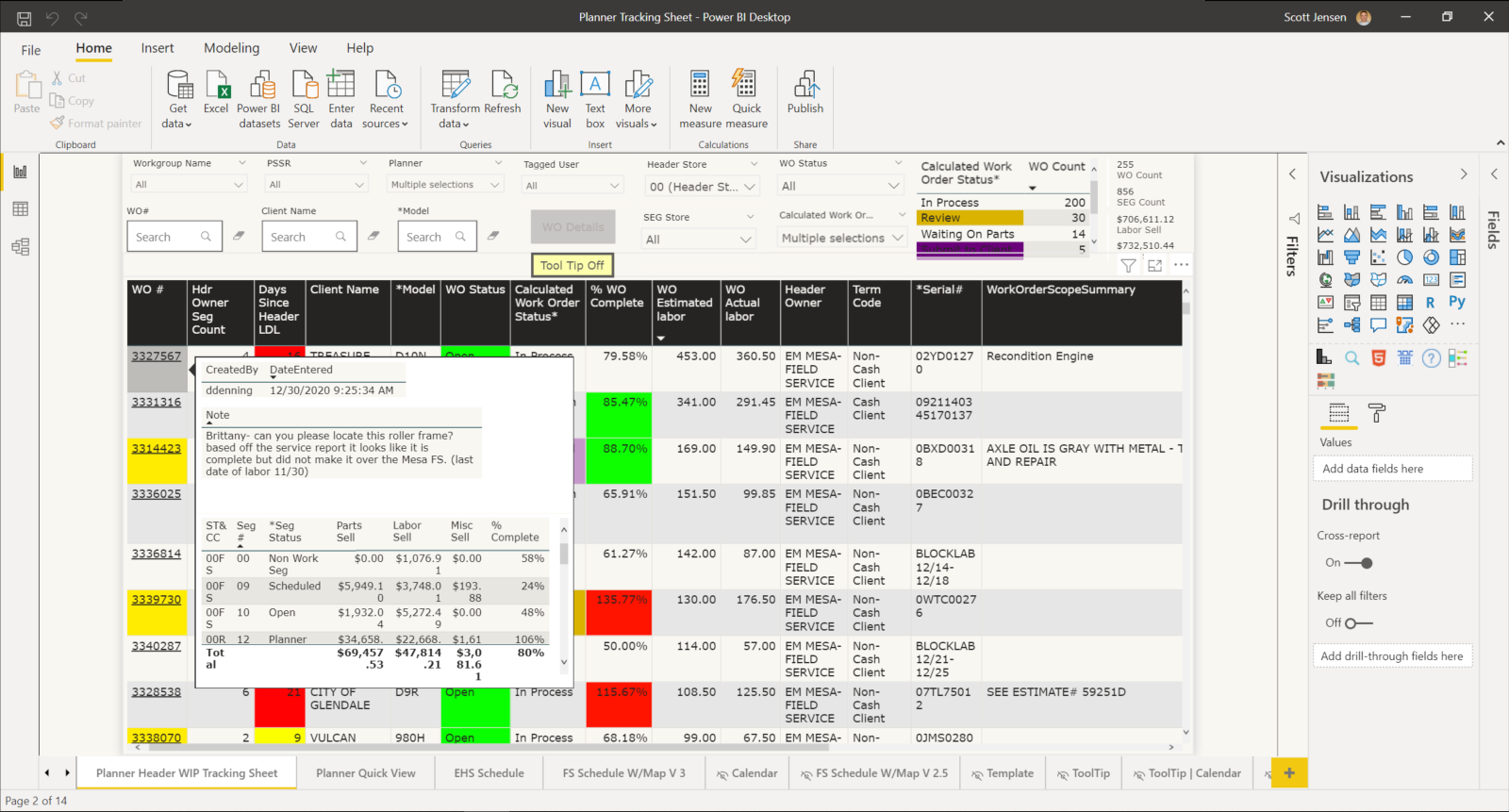Switch to the Planner Quick View page tab
Viewport: 1509px width, 812px height.
(x=366, y=773)
